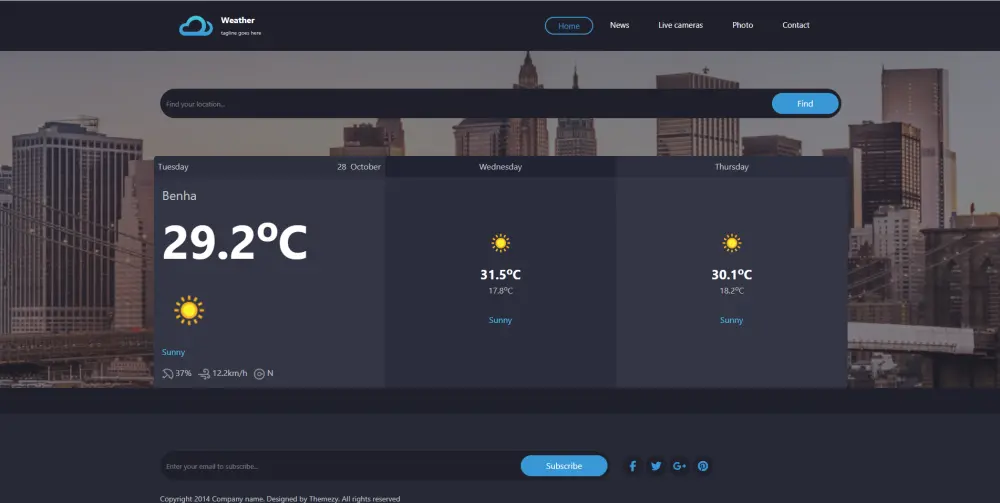
Task: Click the 31.5°C Wednesday temperature
Action: tap(501, 275)
